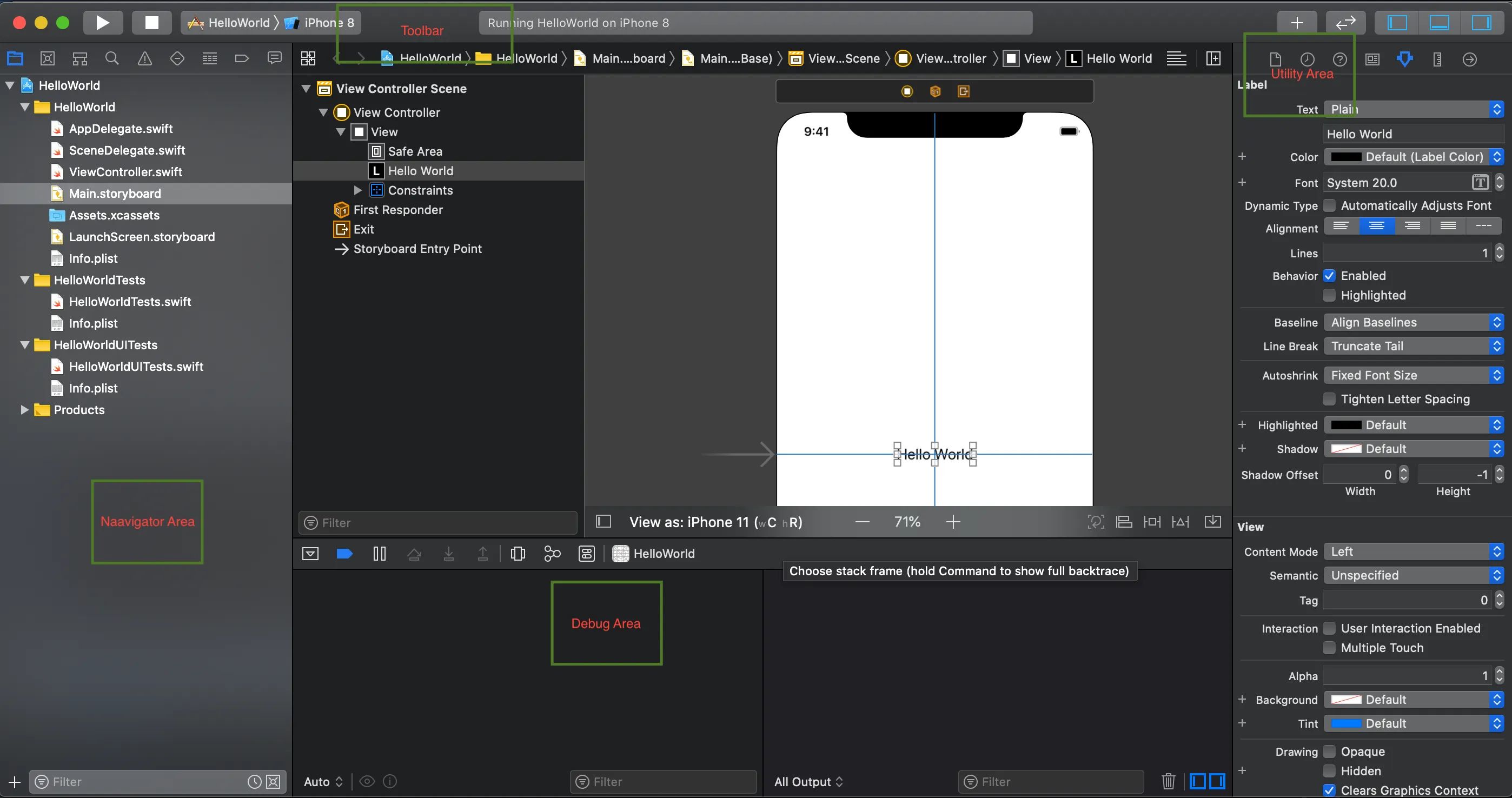Open the Debug View Hierarchy icon
Screen dimensions: 1512x798
click(x=518, y=553)
